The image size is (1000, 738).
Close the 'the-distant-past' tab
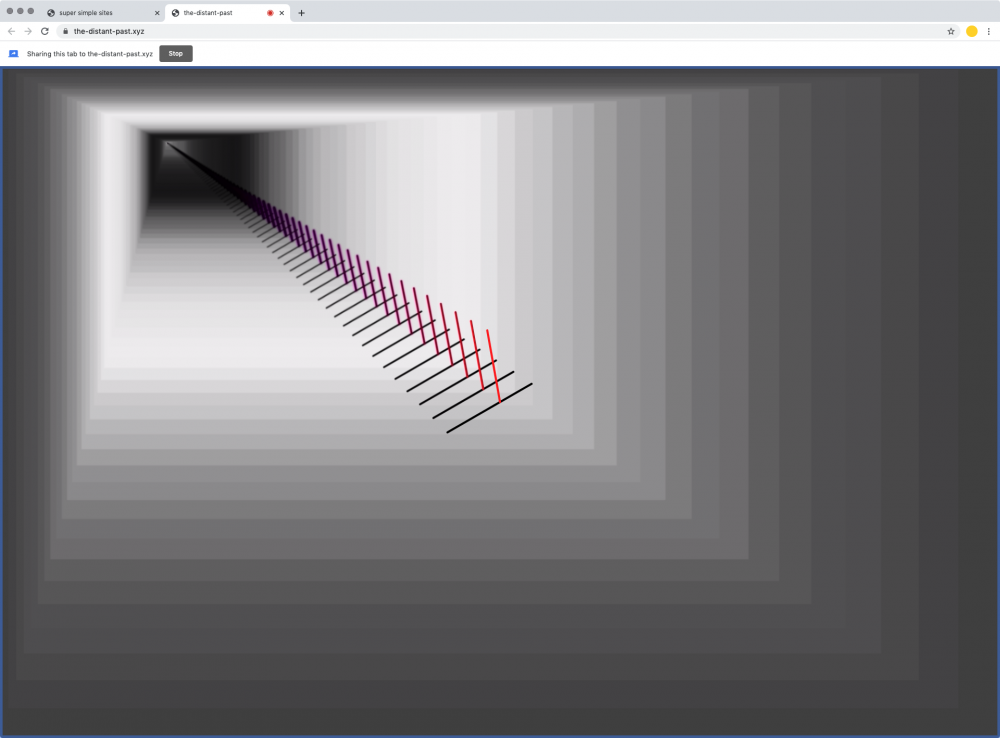coord(282,13)
